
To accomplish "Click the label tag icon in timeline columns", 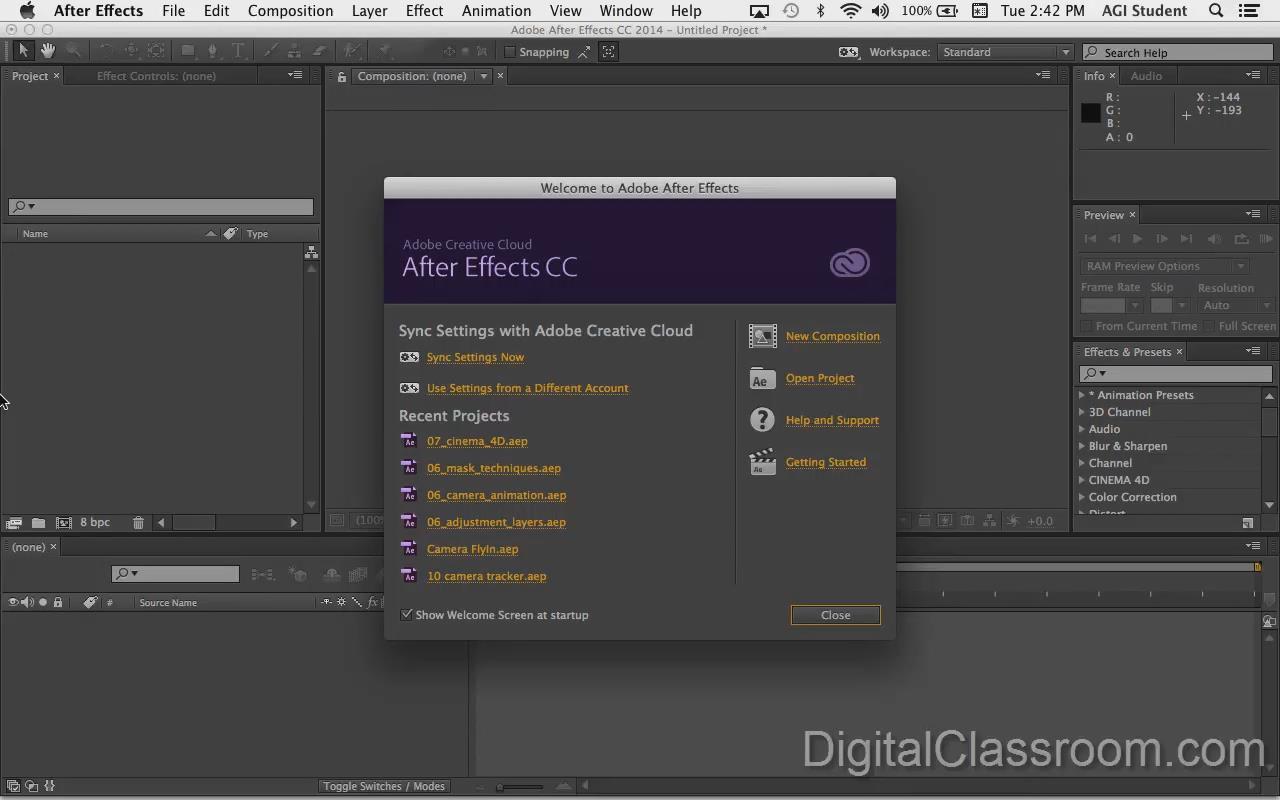I will pyautogui.click(x=90, y=602).
